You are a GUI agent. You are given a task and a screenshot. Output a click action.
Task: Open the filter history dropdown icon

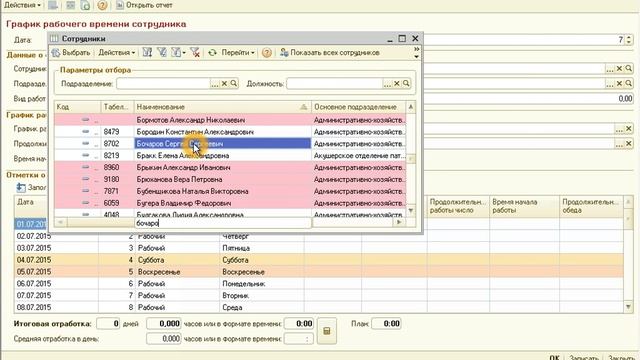[x=178, y=53]
